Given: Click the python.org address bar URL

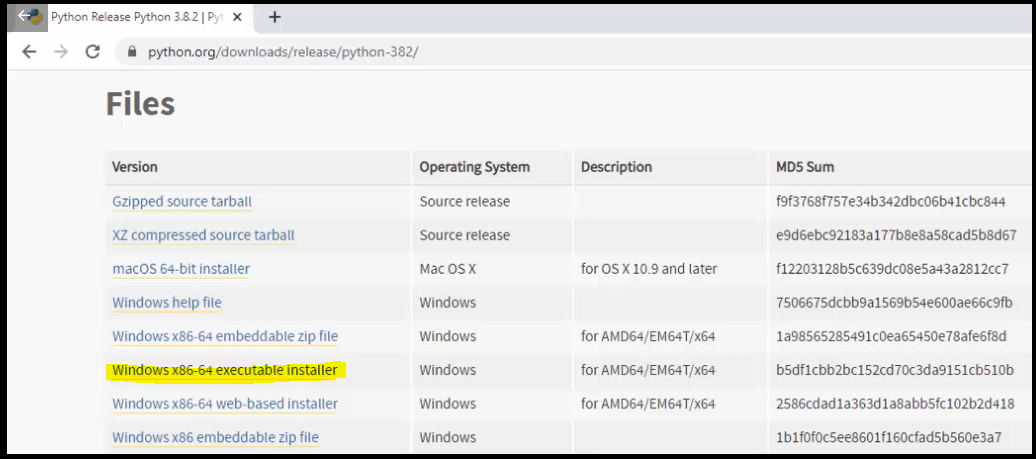Looking at the screenshot, I should pos(283,52).
